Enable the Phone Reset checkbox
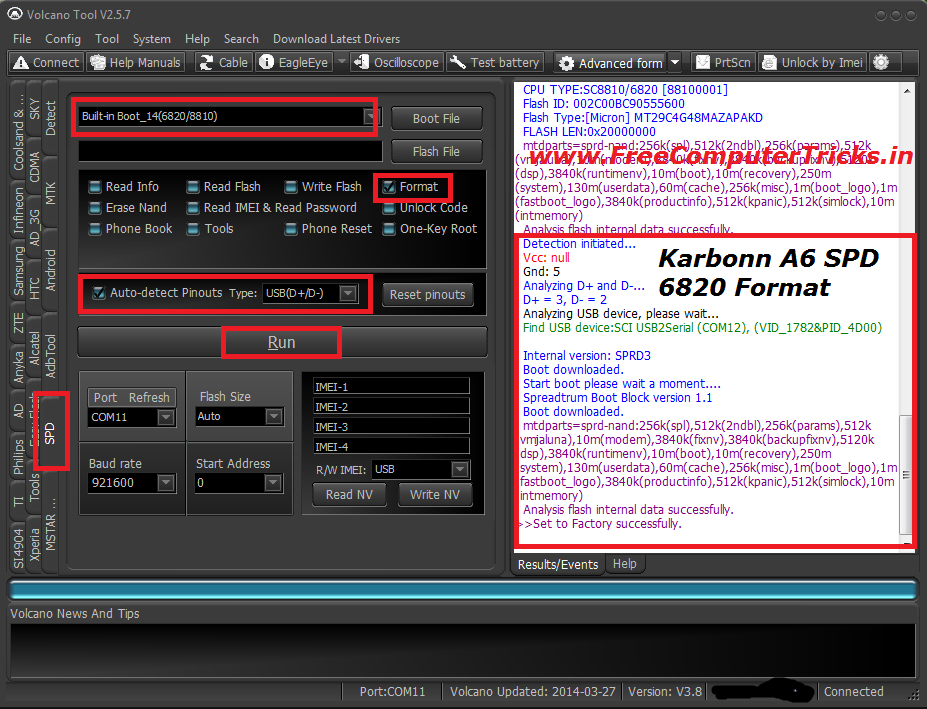This screenshot has width=927, height=709. pos(290,229)
